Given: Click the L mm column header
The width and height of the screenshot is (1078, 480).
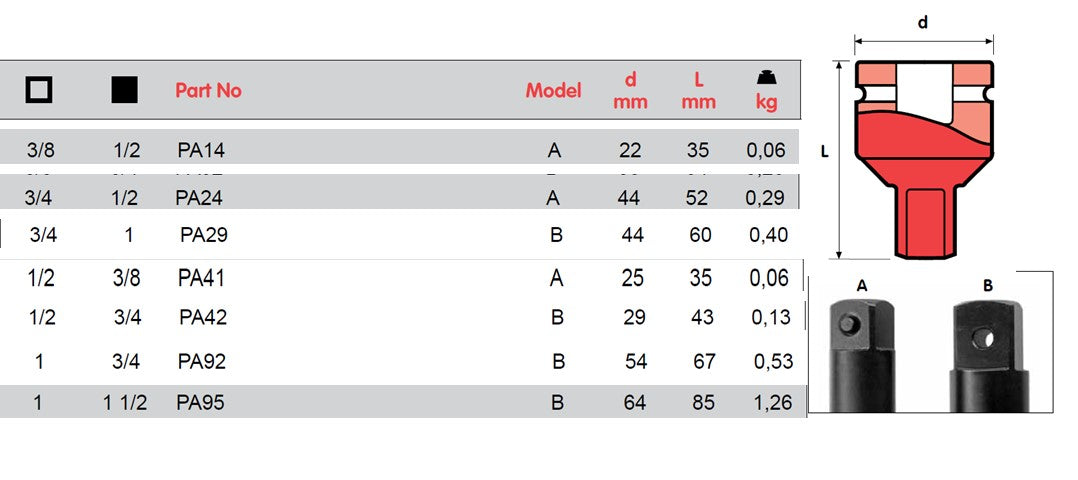Looking at the screenshot, I should click(699, 90).
